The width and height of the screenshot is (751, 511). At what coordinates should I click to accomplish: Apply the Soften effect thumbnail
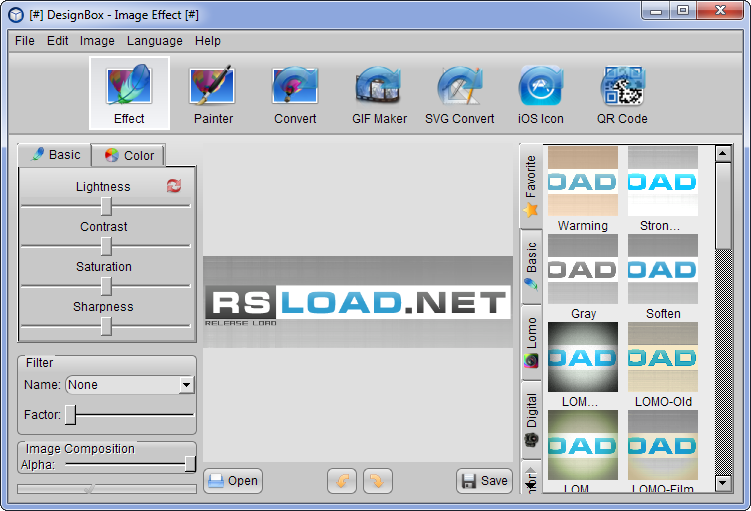(x=663, y=269)
